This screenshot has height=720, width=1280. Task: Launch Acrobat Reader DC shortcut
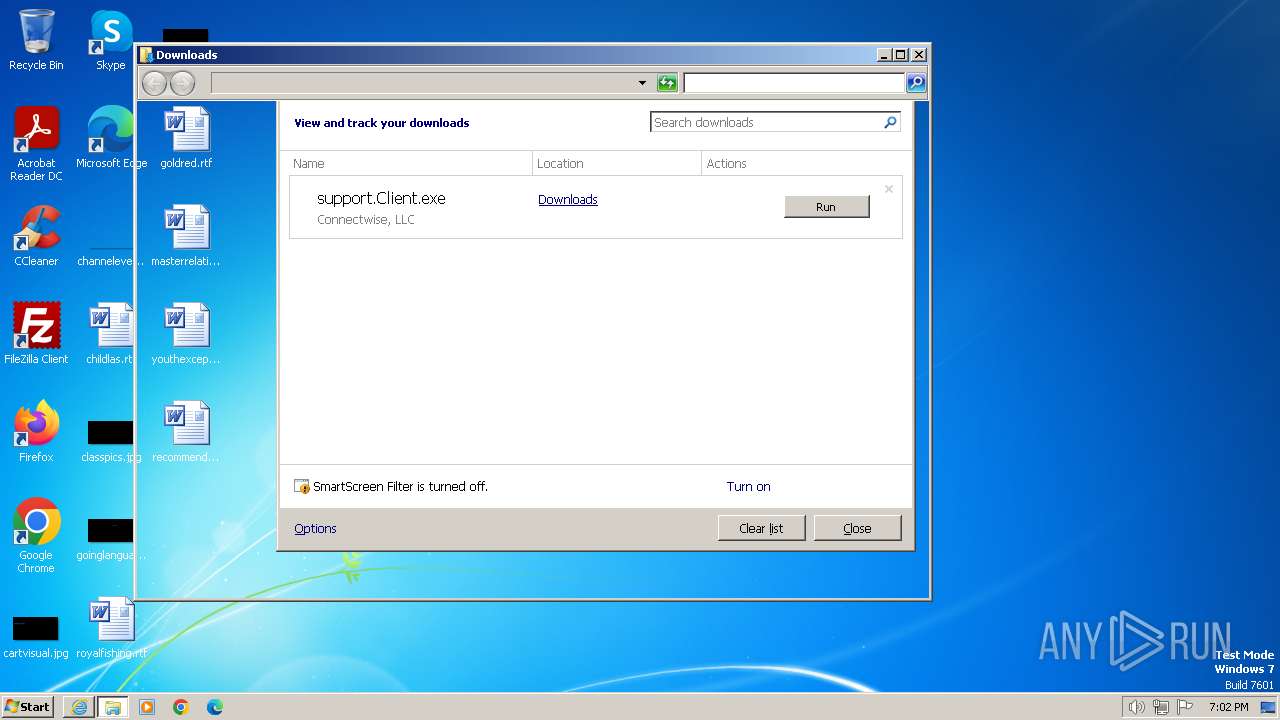point(36,144)
